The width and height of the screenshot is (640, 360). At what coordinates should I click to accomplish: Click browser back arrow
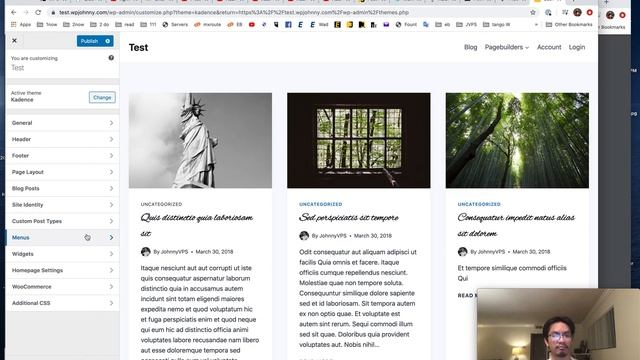point(13,12)
